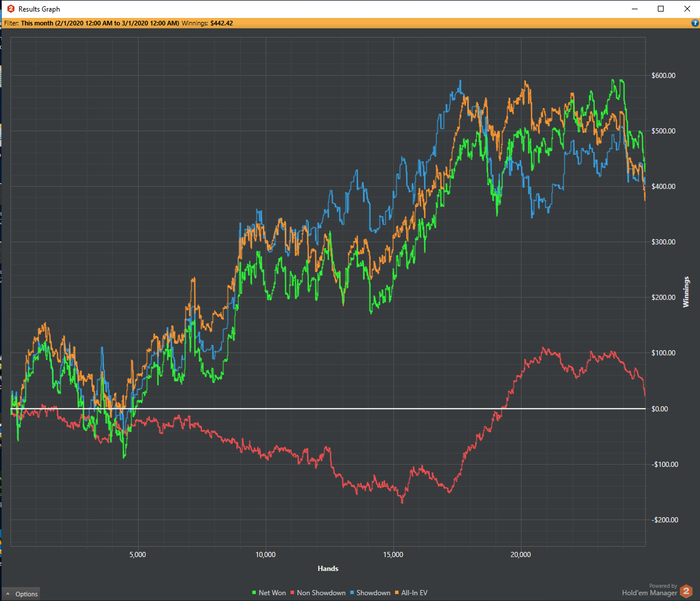Click the Hands x-axis title
The height and width of the screenshot is (601, 700).
coord(328,568)
